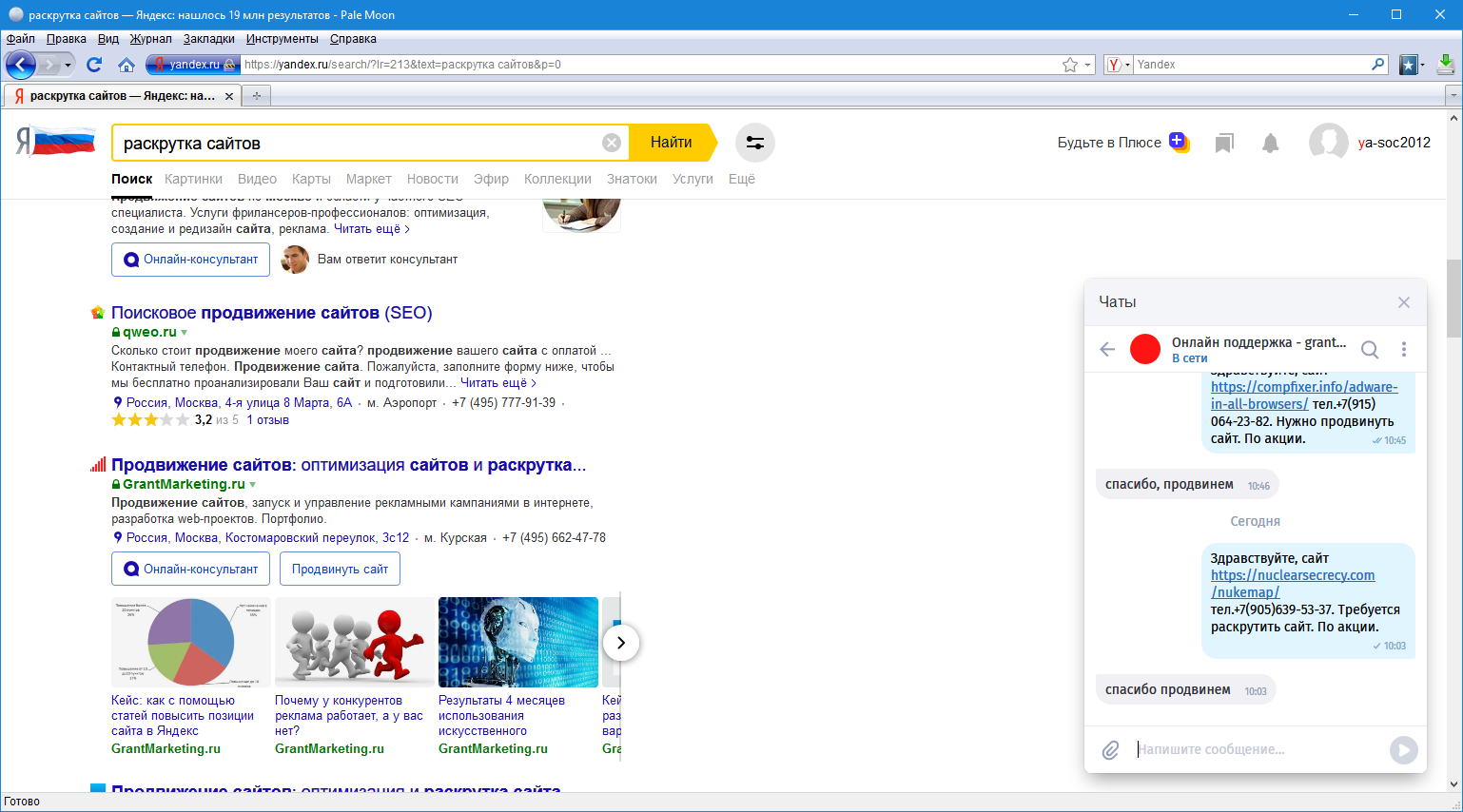Open the Поисковое продвижение сайтов (SEO) result
This screenshot has width=1463, height=812.
272,313
